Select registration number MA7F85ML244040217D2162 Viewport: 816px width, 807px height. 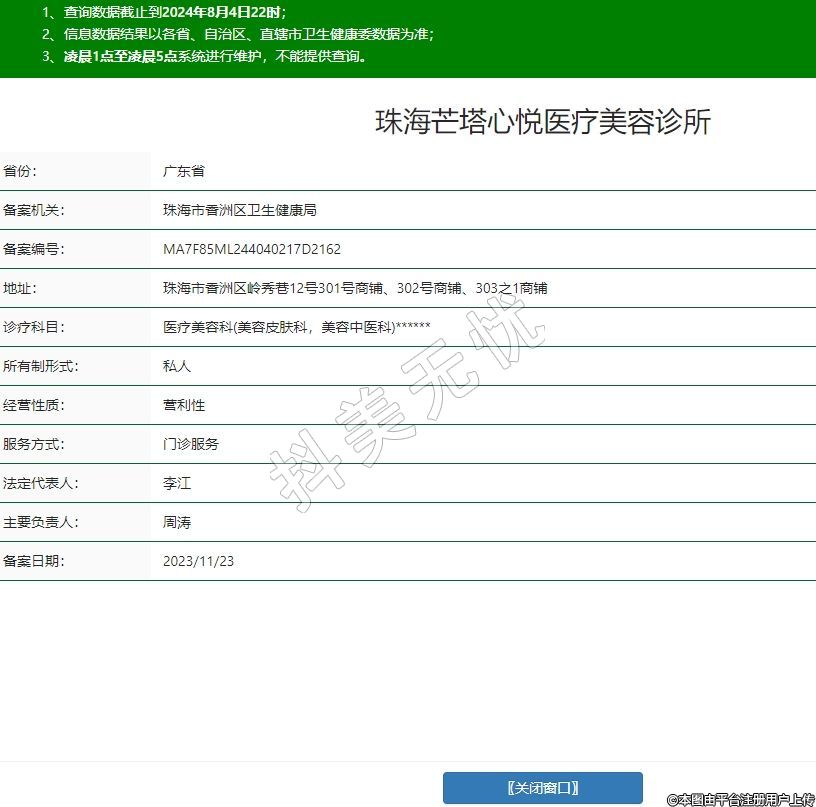[252, 249]
